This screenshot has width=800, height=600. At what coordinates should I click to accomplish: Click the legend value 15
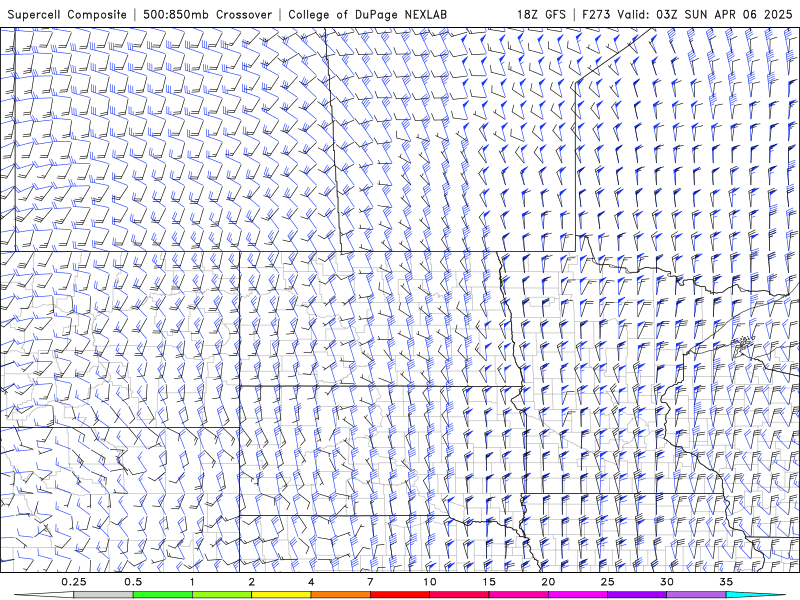point(489,582)
